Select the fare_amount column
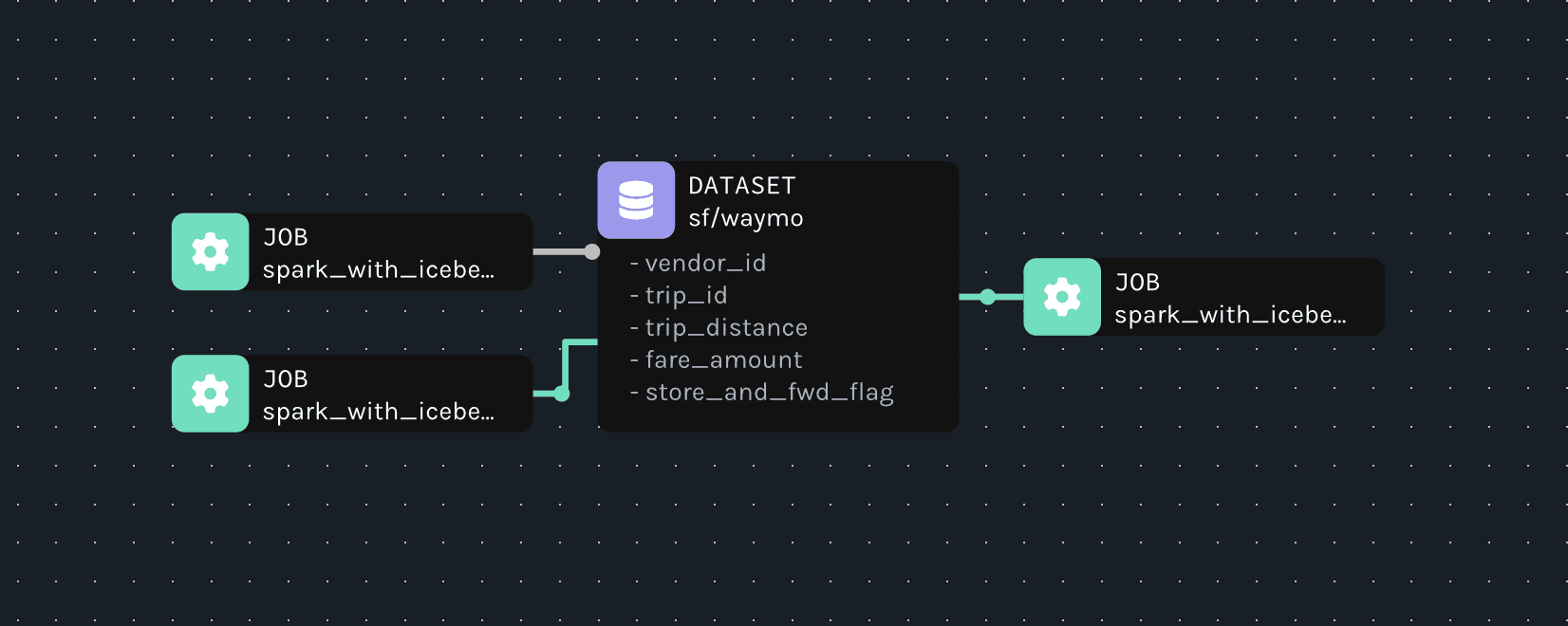The height and width of the screenshot is (626, 1568). (x=723, y=359)
